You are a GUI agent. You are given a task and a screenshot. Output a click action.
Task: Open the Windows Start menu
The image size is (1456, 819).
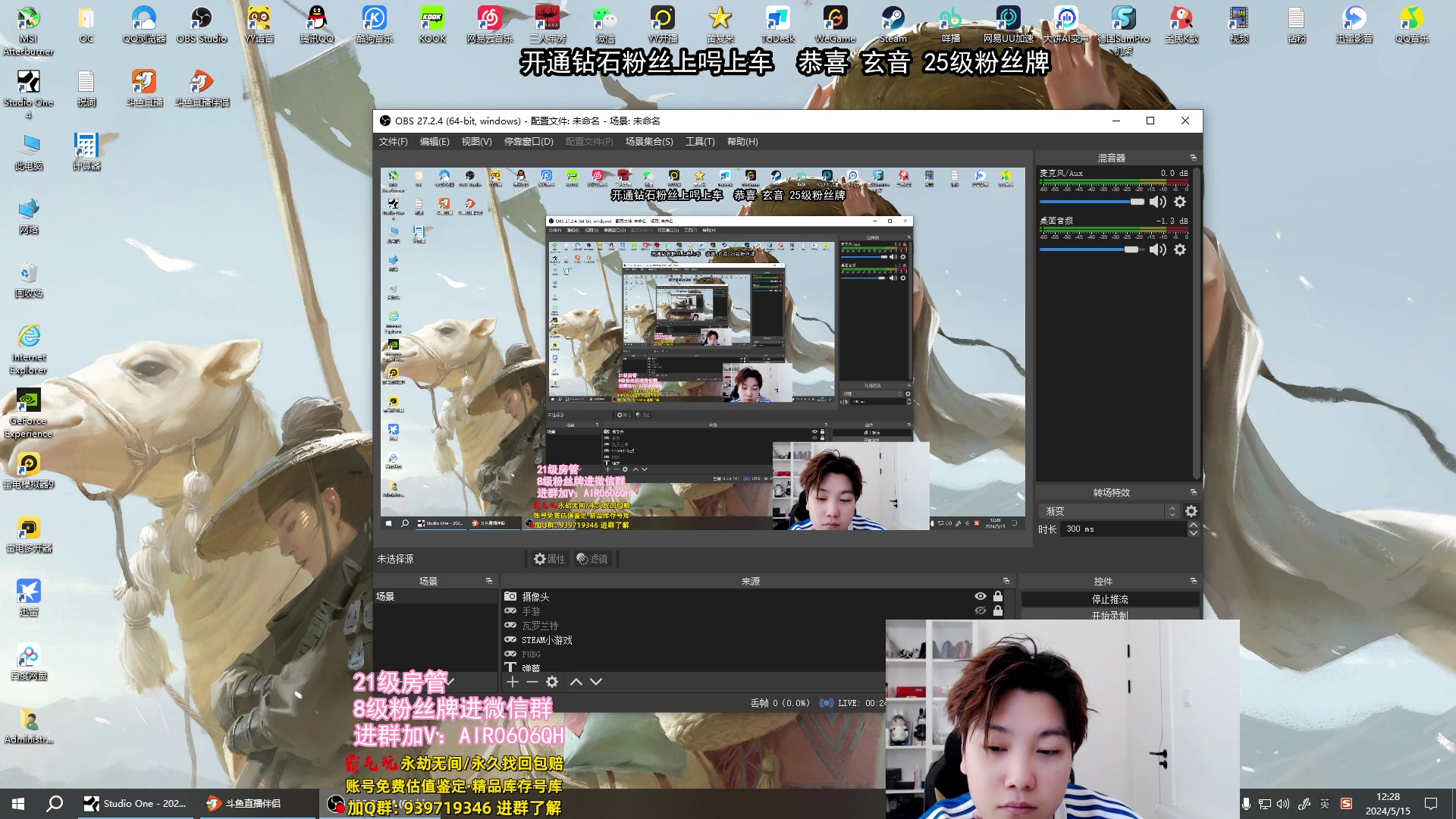pyautogui.click(x=18, y=804)
